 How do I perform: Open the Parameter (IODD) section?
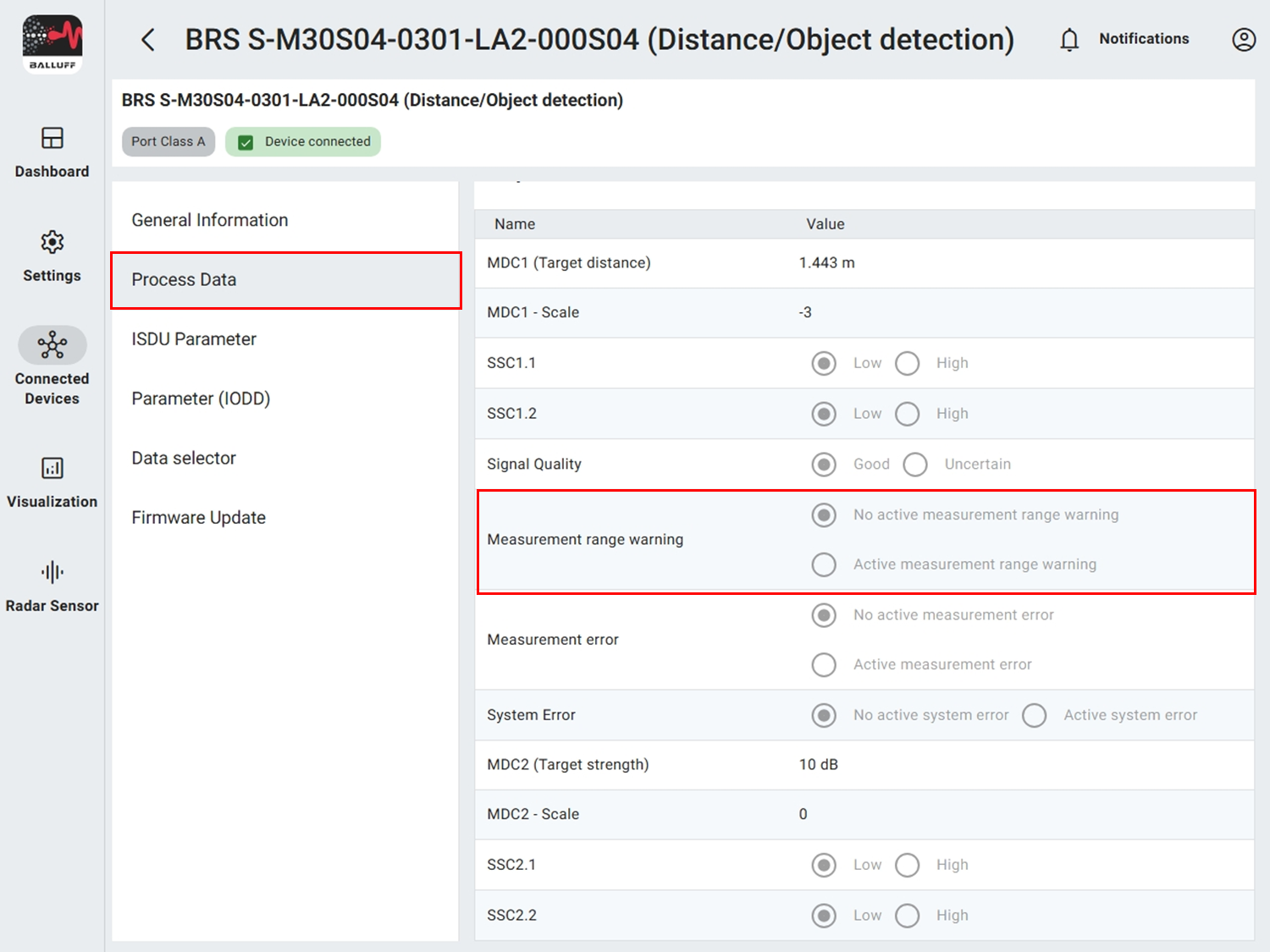201,399
